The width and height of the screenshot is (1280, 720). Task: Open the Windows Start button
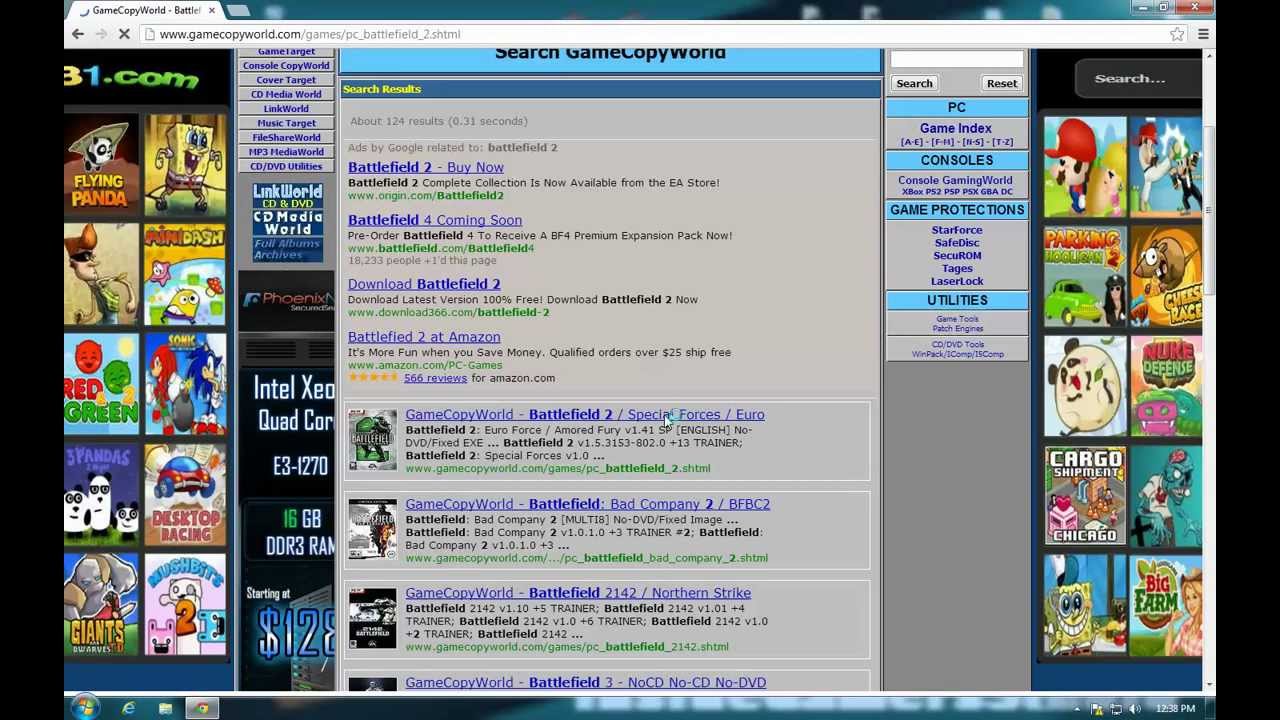pos(84,708)
